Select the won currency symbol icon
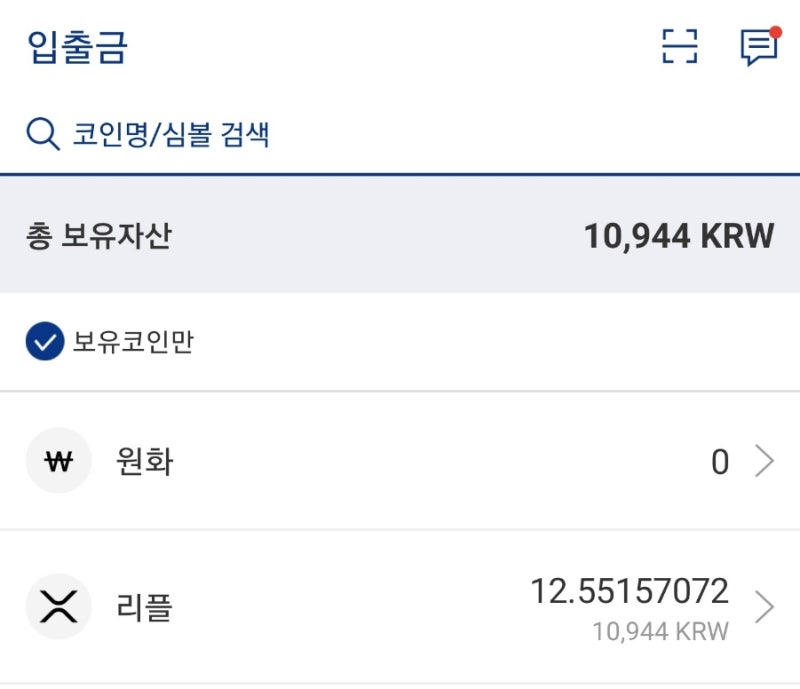The height and width of the screenshot is (689, 800). click(59, 461)
